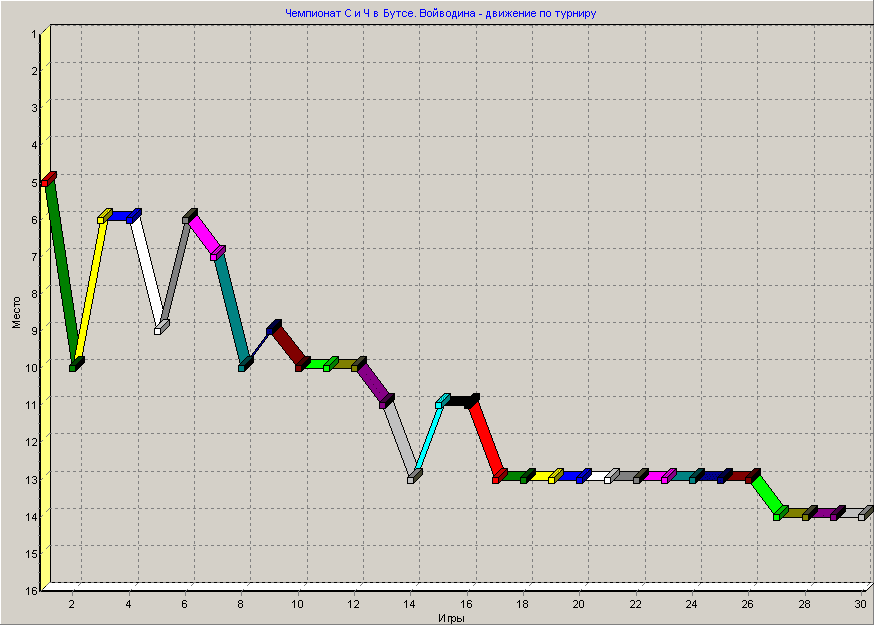Click place label 15 on the vertical axis

coord(32,553)
